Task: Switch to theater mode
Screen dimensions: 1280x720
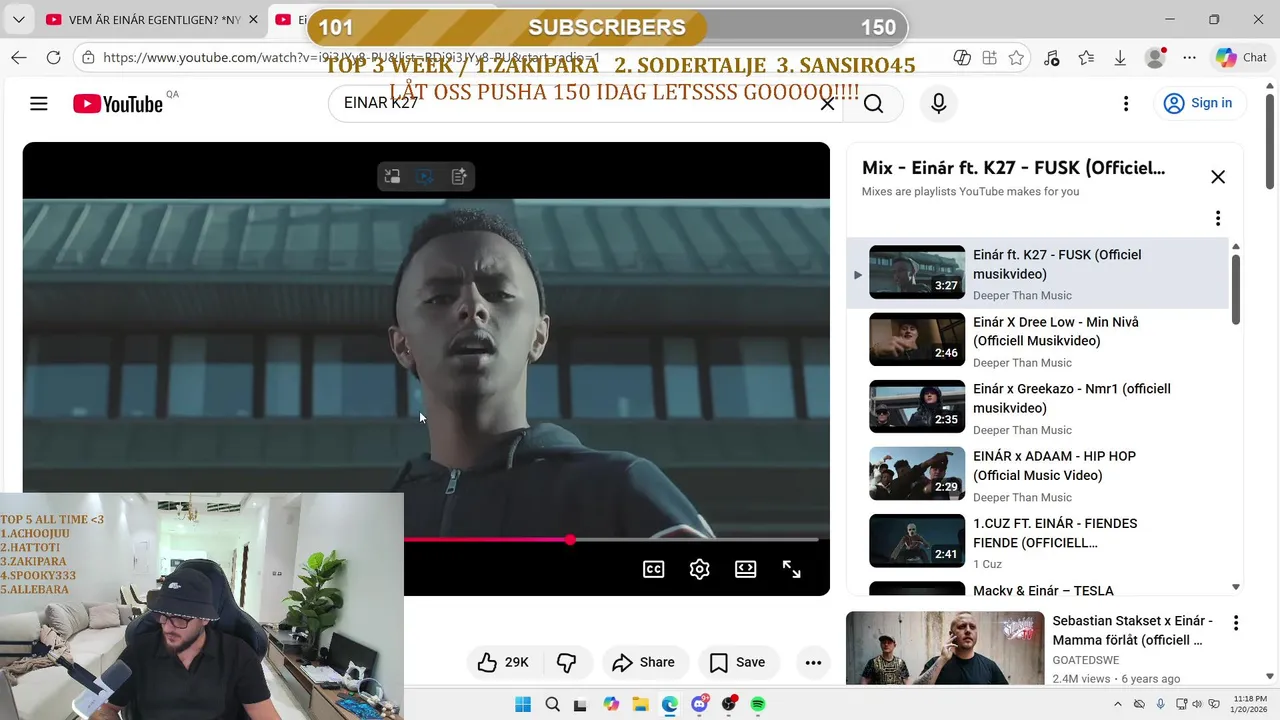Action: point(745,569)
